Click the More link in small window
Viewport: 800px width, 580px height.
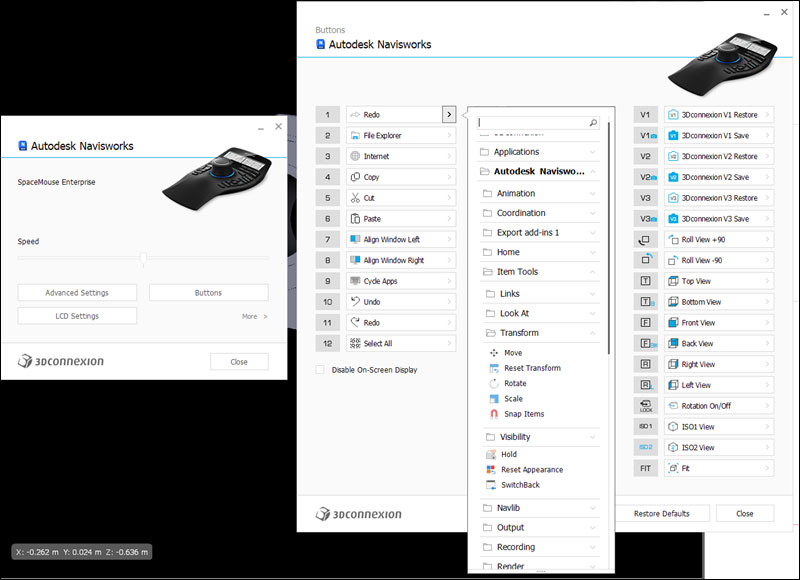254,316
